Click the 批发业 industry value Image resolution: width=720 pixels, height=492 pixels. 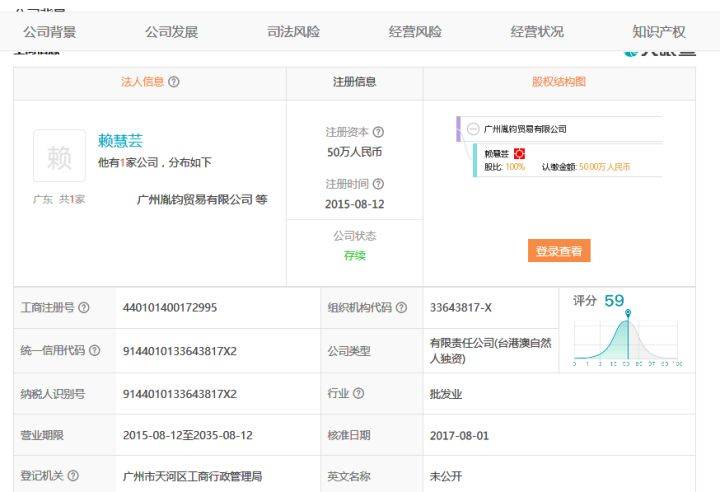pos(445,394)
